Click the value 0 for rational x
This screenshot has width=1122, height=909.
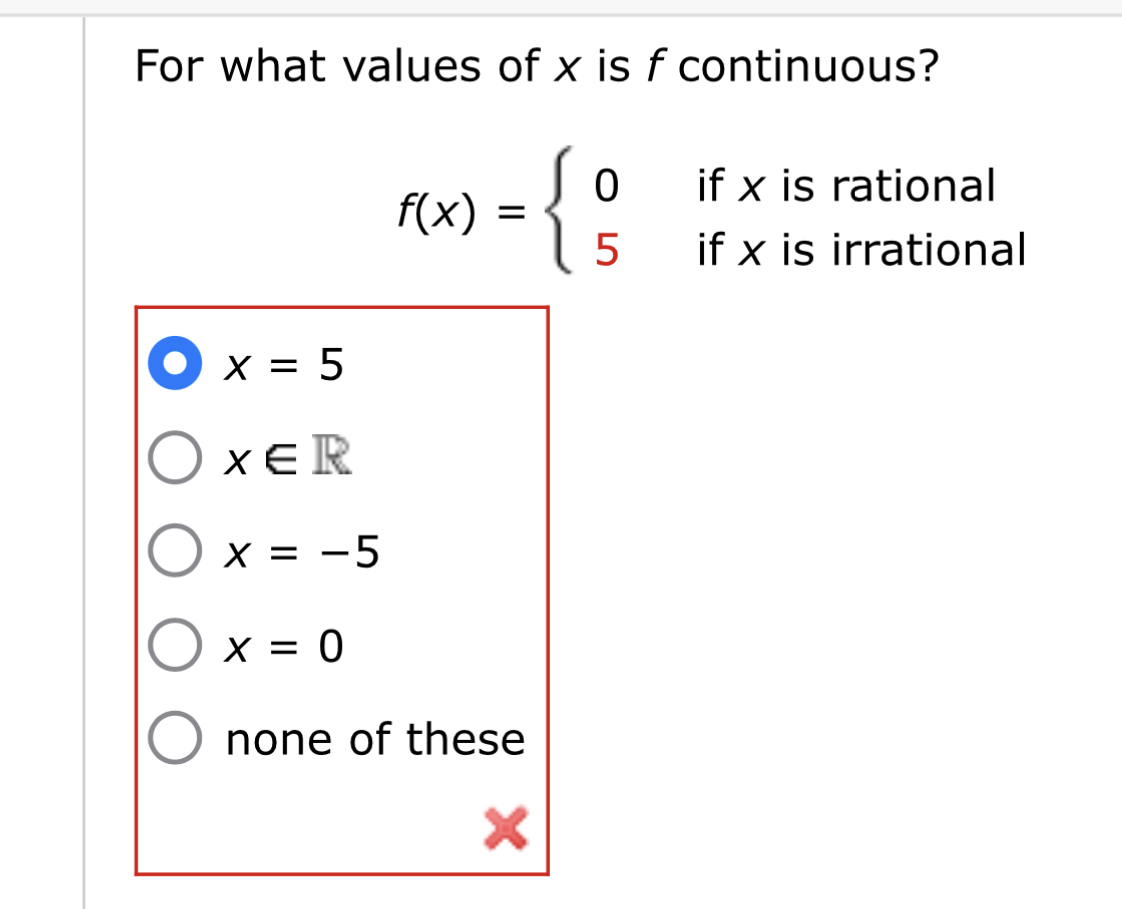608,185
